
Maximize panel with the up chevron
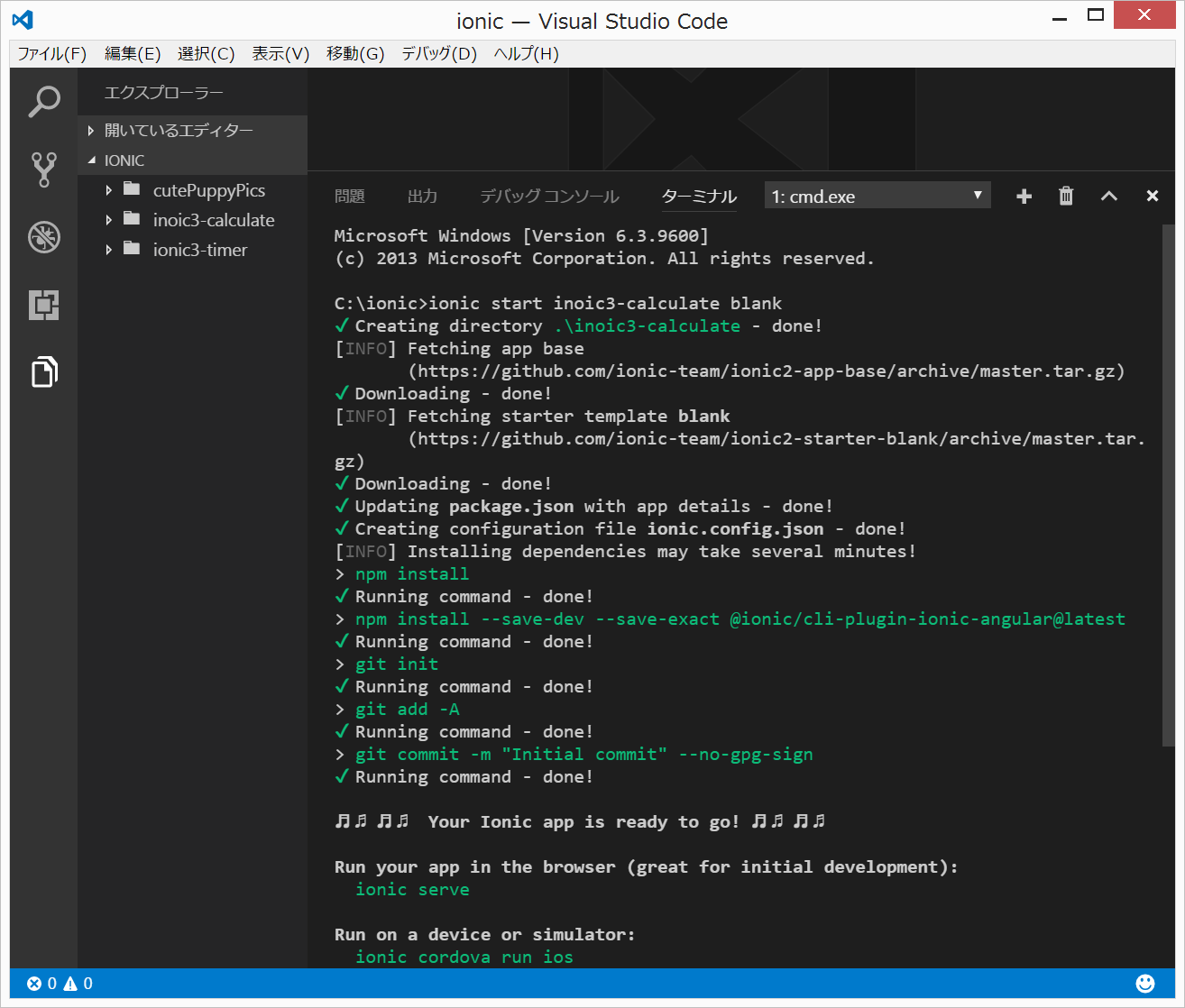1109,197
